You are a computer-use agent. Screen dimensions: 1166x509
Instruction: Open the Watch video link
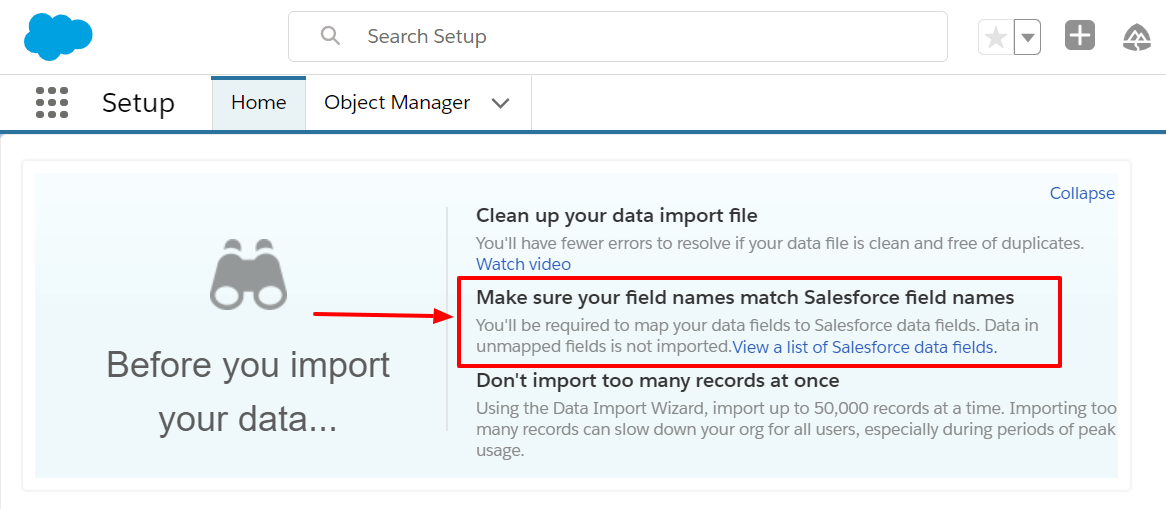point(524,264)
